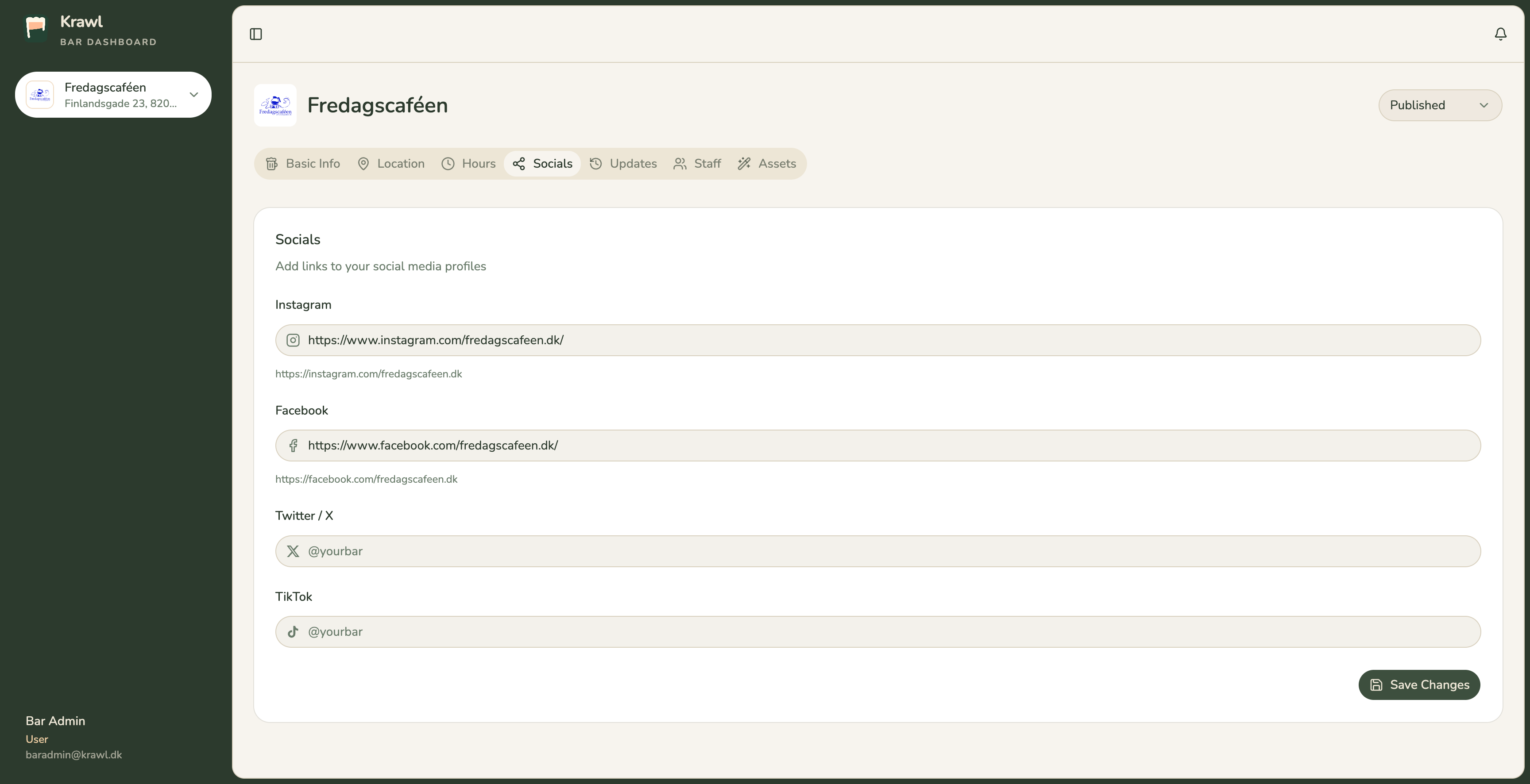Click the Bar Admin user profile
Screen dimensions: 1530x784
73,737
